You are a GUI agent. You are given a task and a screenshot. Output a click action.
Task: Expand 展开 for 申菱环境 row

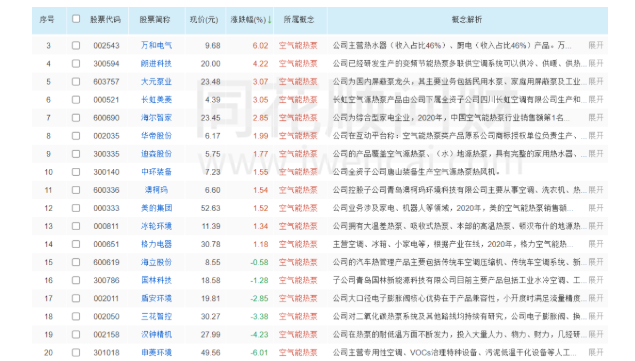pos(596,352)
